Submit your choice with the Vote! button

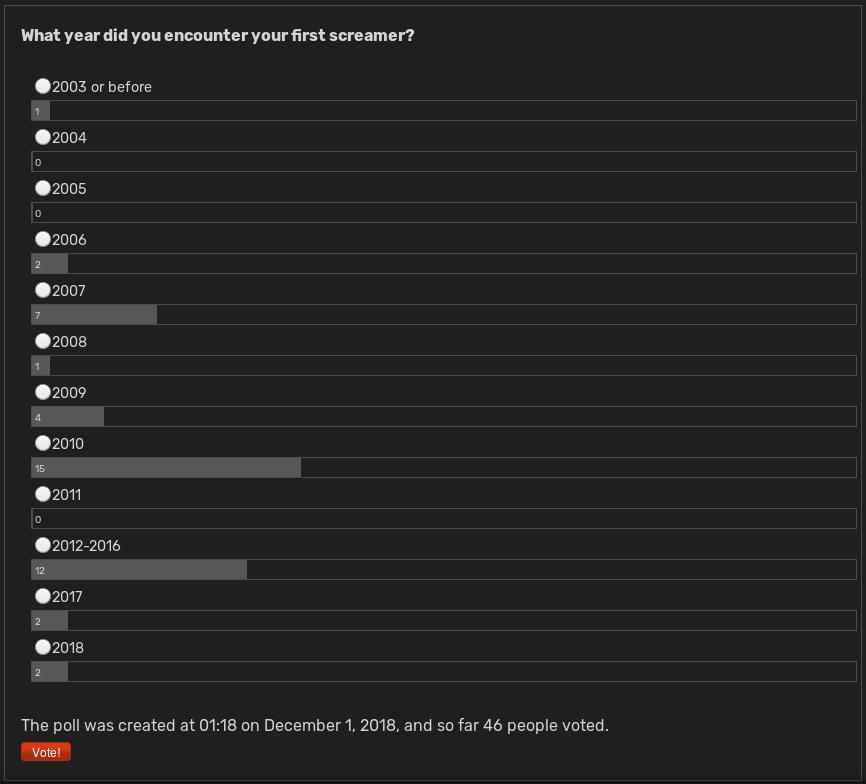pyautogui.click(x=46, y=752)
